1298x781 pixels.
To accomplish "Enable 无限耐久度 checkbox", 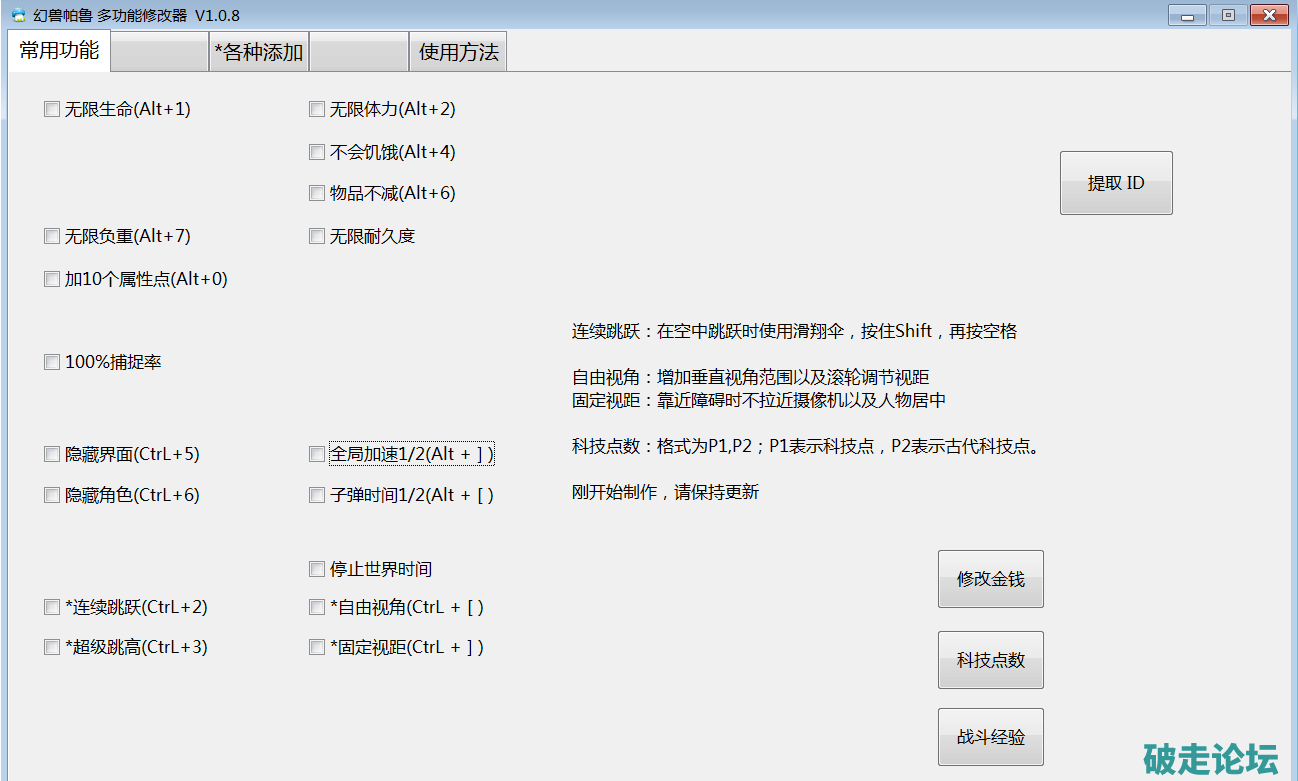I will (x=317, y=237).
